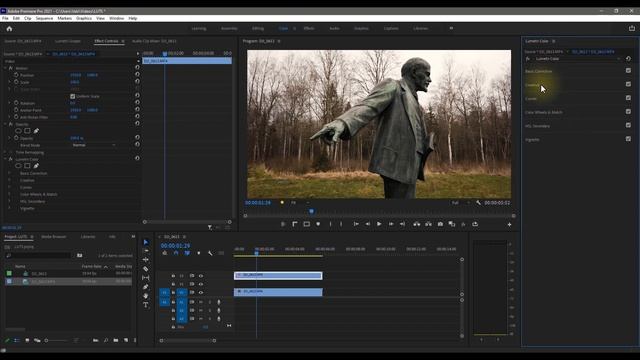Go to Out point in program monitor
This screenshot has height=360, width=640.
(x=402, y=224)
